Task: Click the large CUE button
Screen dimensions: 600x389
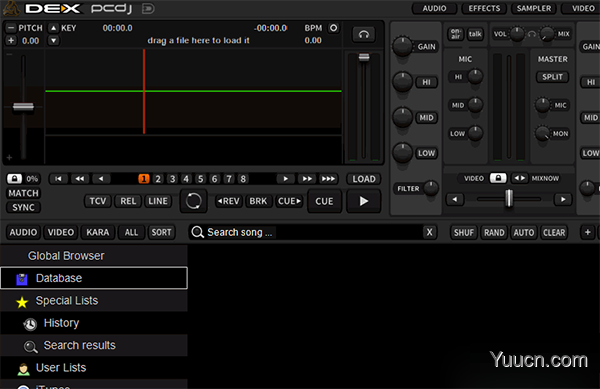Action: [324, 201]
